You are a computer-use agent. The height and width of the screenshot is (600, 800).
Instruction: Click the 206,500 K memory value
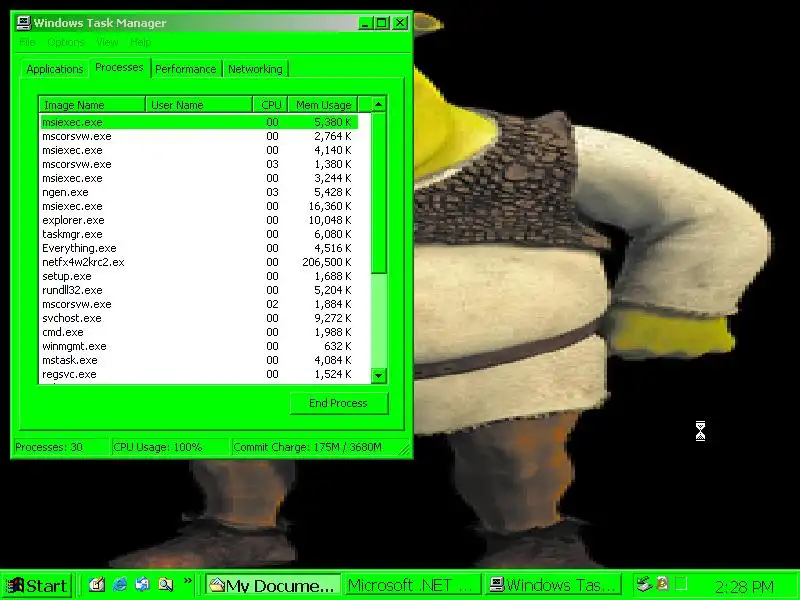coord(327,262)
